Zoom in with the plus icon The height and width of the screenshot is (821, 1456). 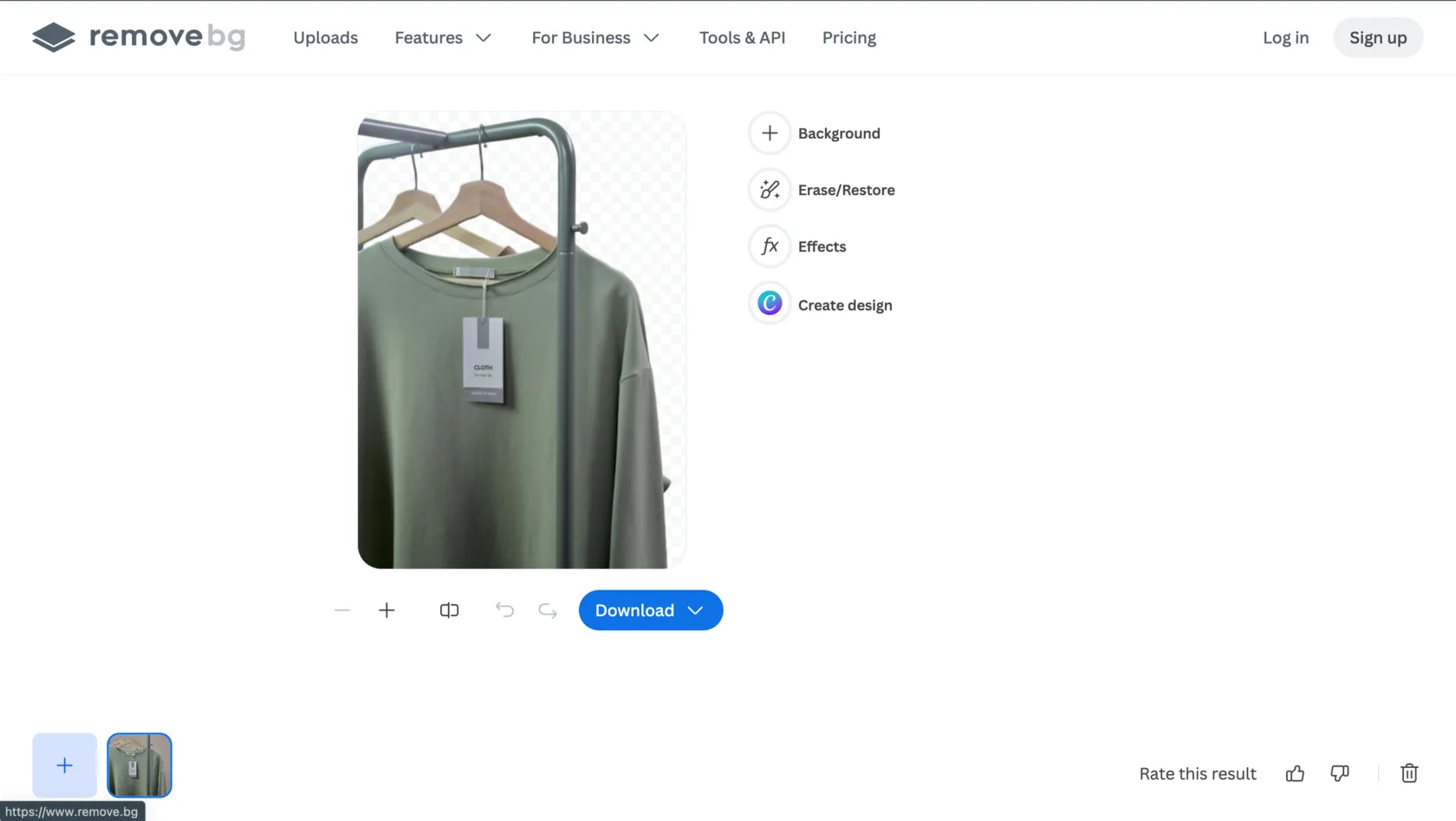point(387,610)
